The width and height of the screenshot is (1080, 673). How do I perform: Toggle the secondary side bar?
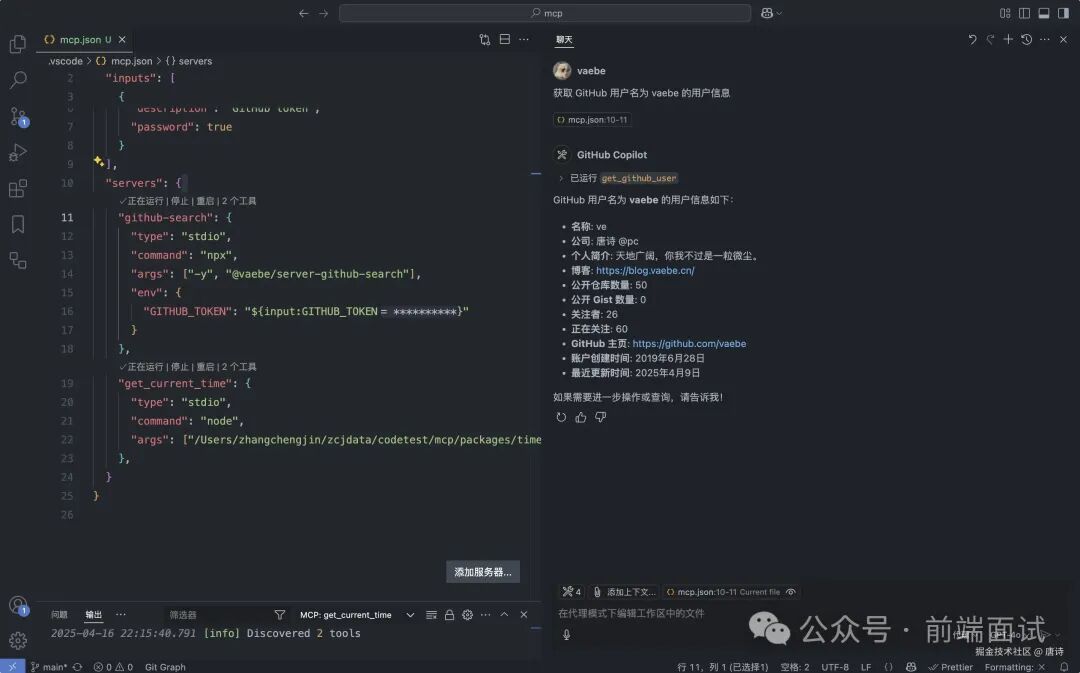tap(1063, 13)
